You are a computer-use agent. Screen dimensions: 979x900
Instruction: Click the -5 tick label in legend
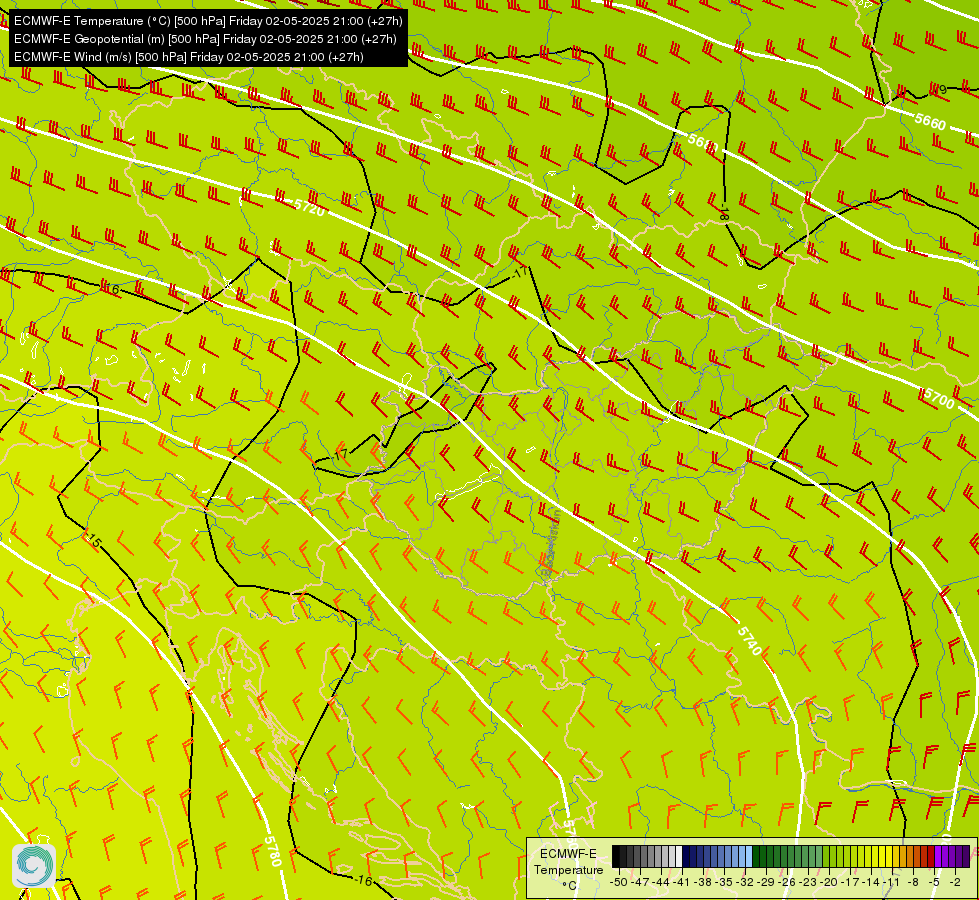(934, 882)
